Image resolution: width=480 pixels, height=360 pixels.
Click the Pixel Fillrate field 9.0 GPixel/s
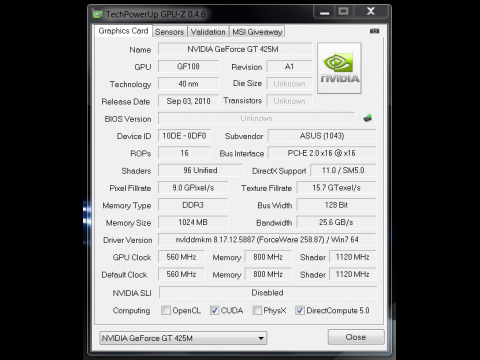[193, 188]
